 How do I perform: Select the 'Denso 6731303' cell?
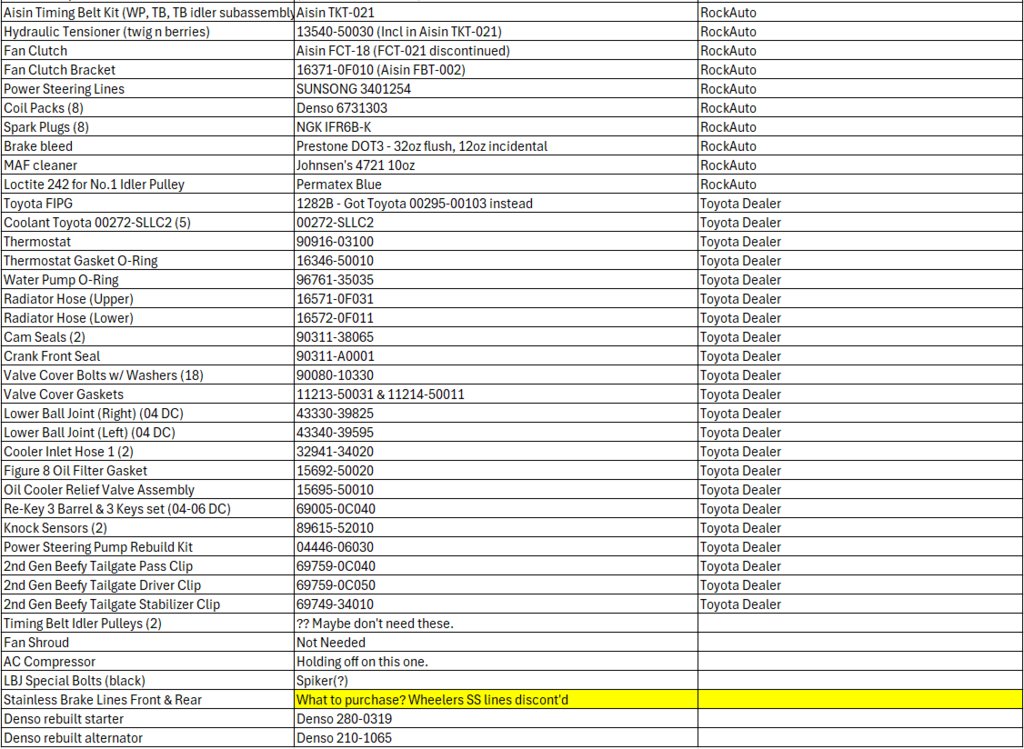pyautogui.click(x=496, y=108)
